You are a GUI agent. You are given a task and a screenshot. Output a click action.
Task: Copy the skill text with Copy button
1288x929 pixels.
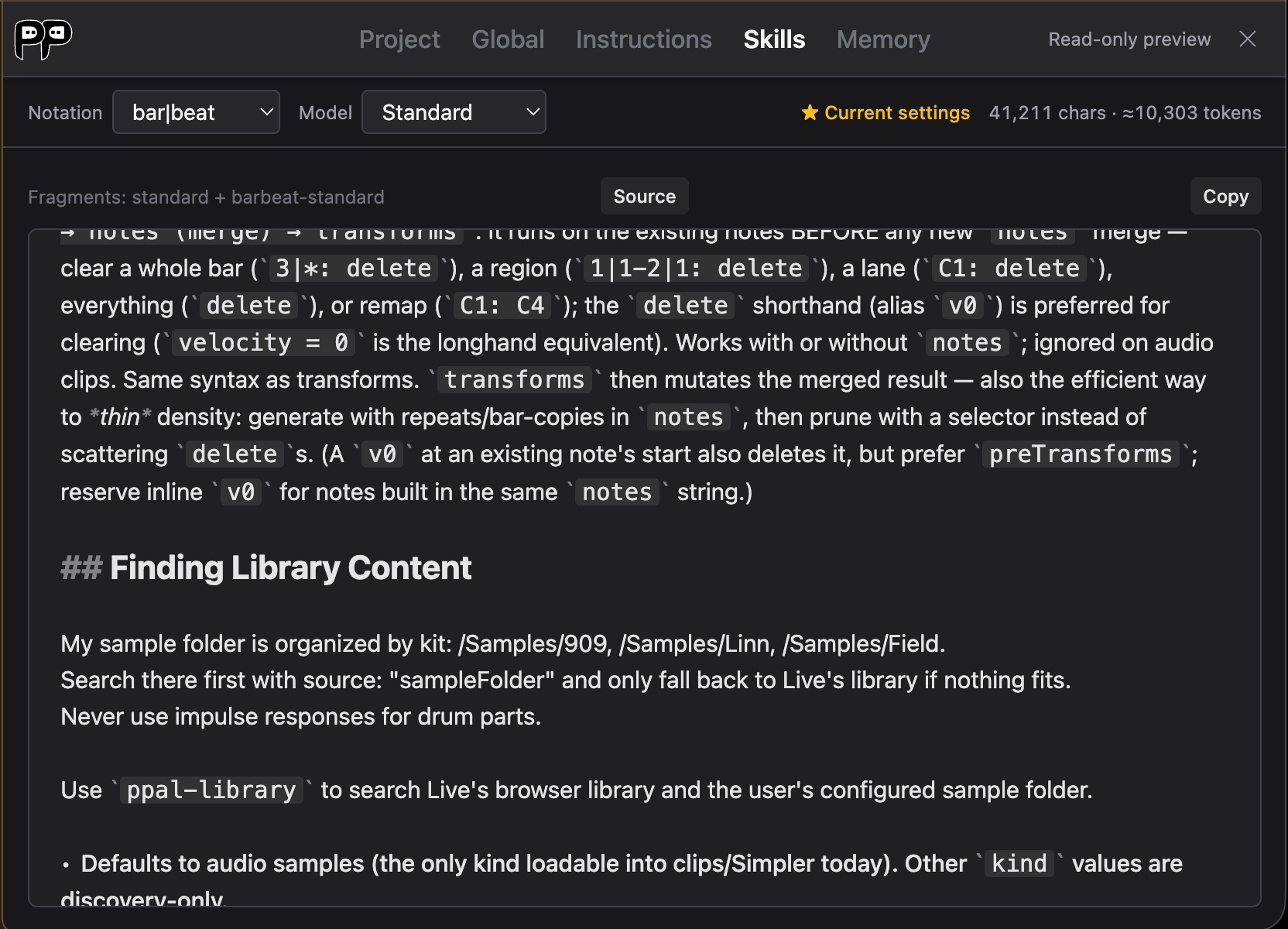click(x=1225, y=197)
